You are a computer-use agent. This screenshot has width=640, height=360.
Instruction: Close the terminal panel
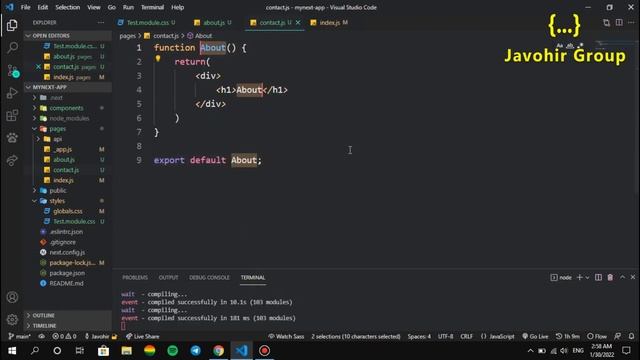tap(633, 277)
